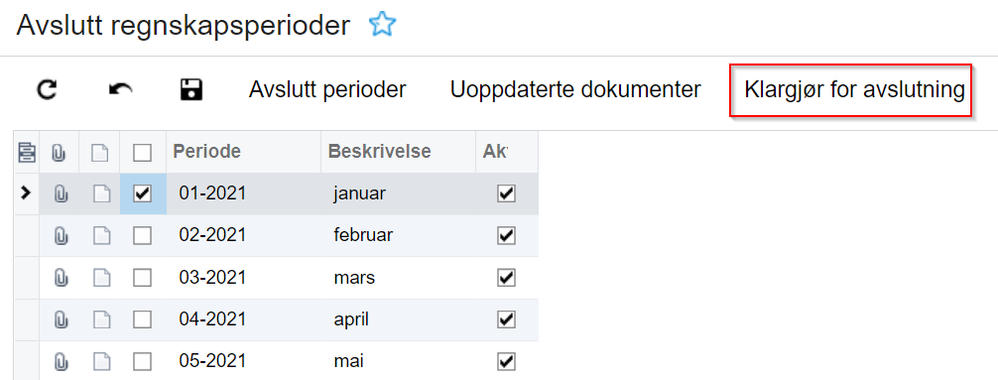
Task: Click the undo arrow icon
Action: [x=120, y=90]
